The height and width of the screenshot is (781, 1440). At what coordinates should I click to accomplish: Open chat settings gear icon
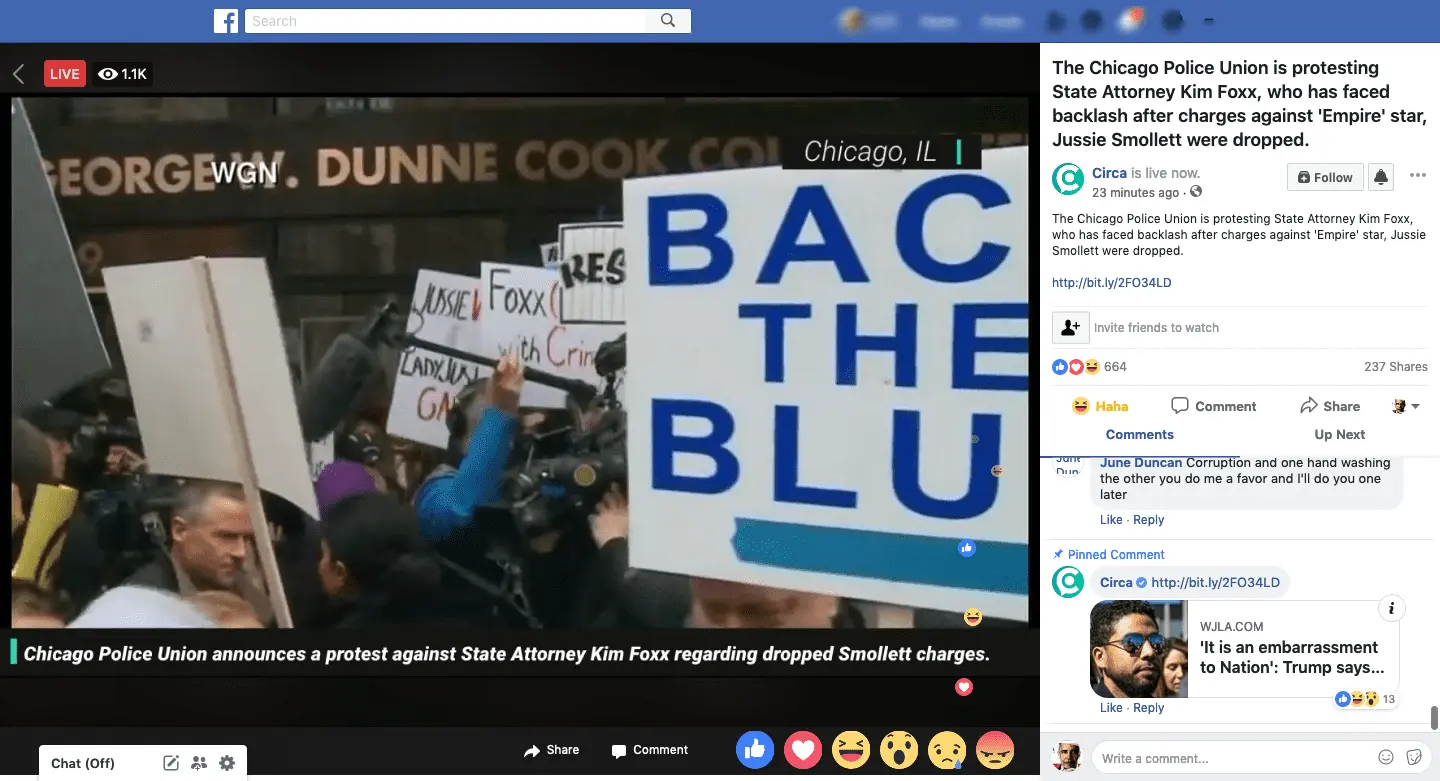(227, 763)
